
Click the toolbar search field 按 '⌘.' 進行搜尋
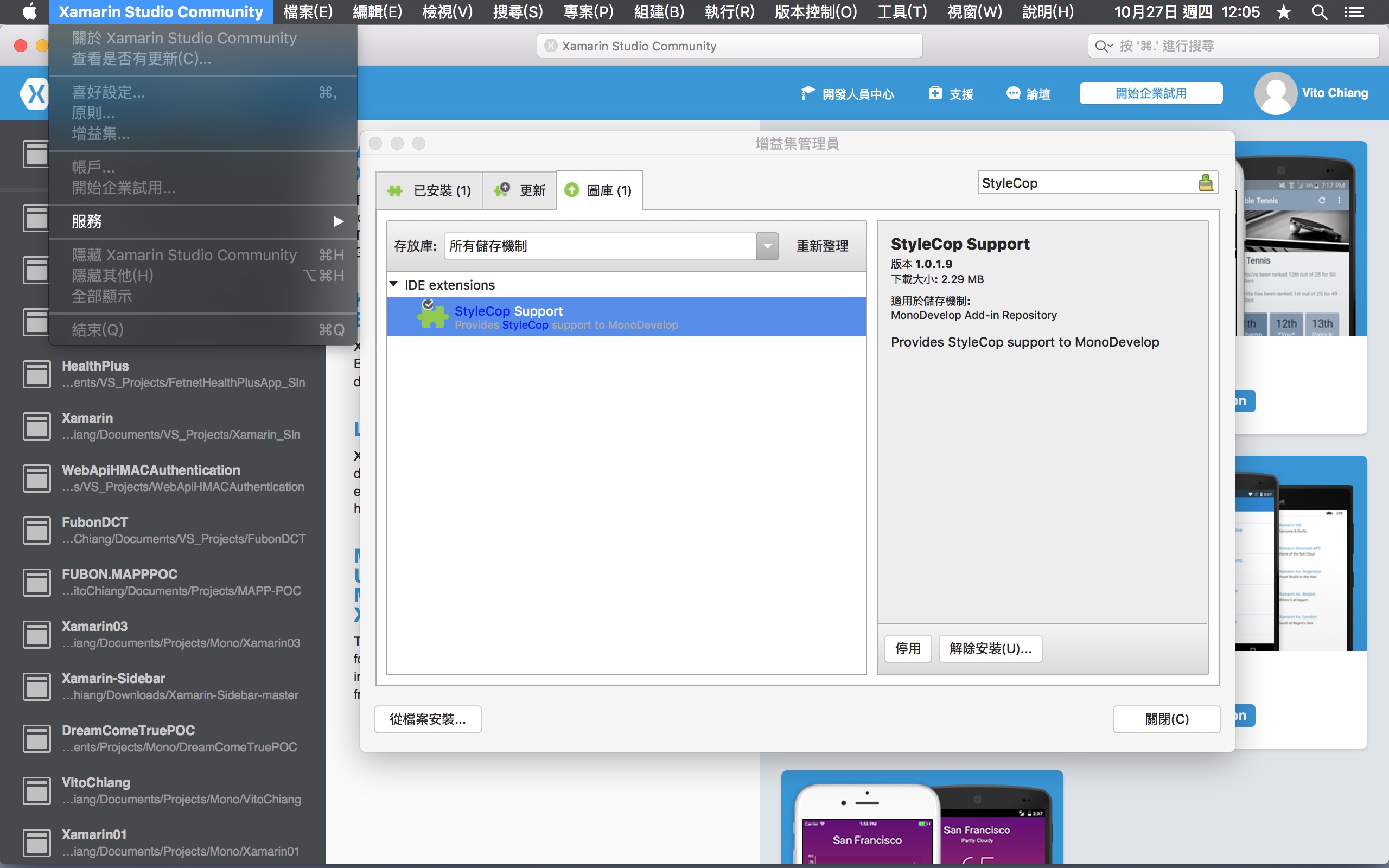1233,46
